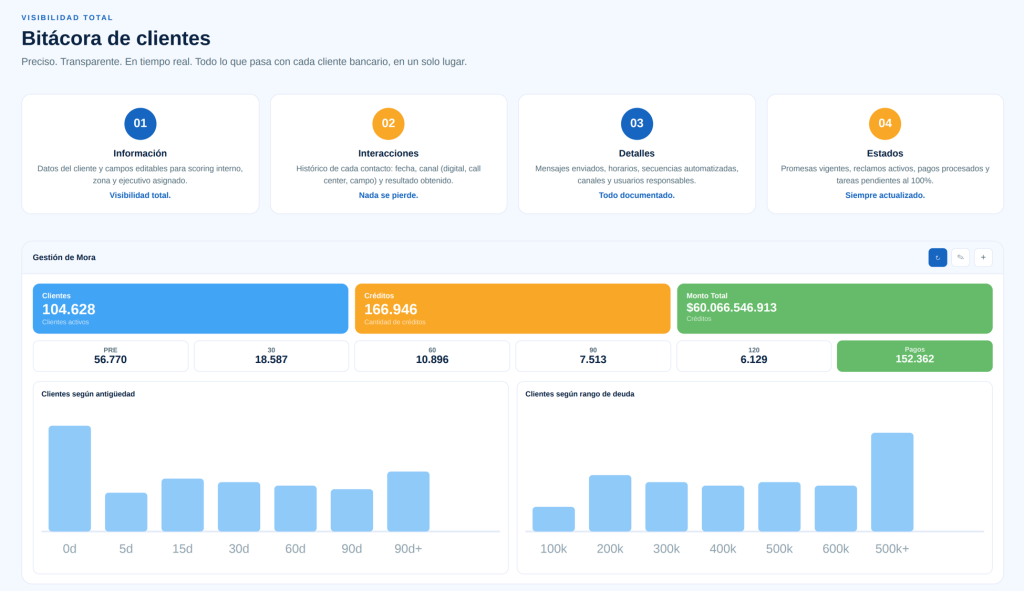Select the 30-day 18.587 bucket

[271, 356]
